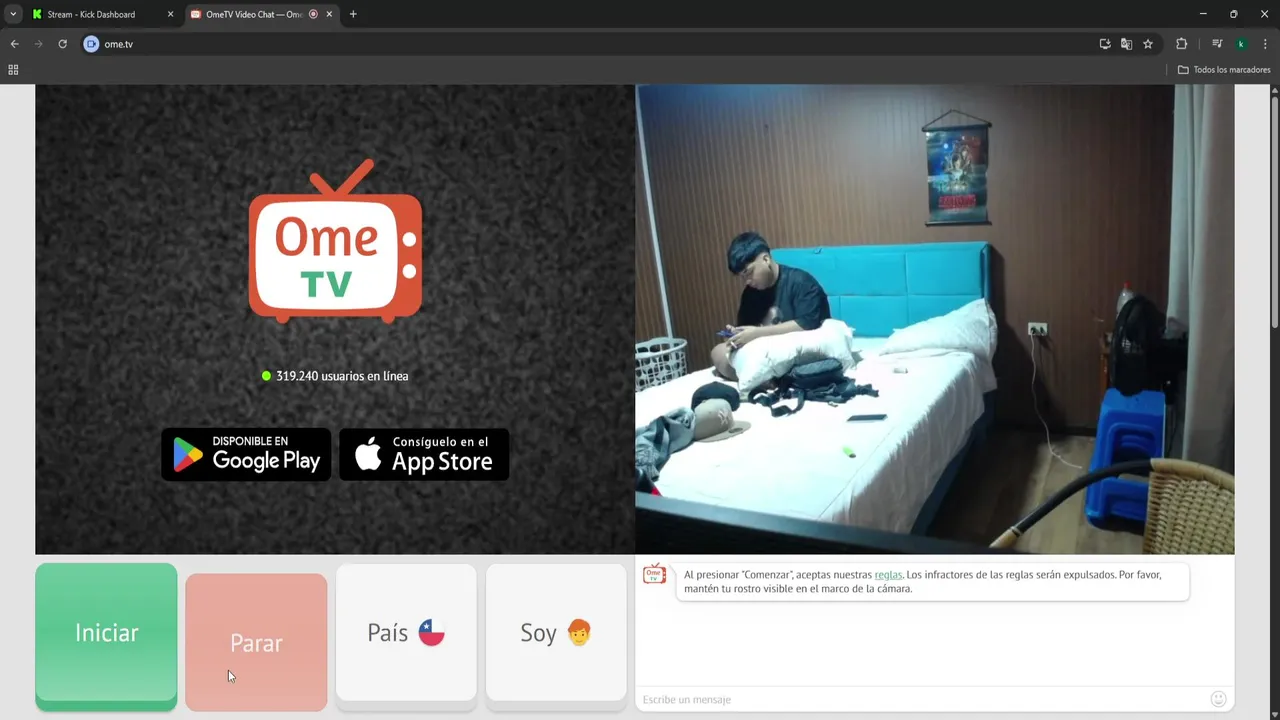
Task: Click the OmeTV television logo
Action: pos(335,241)
